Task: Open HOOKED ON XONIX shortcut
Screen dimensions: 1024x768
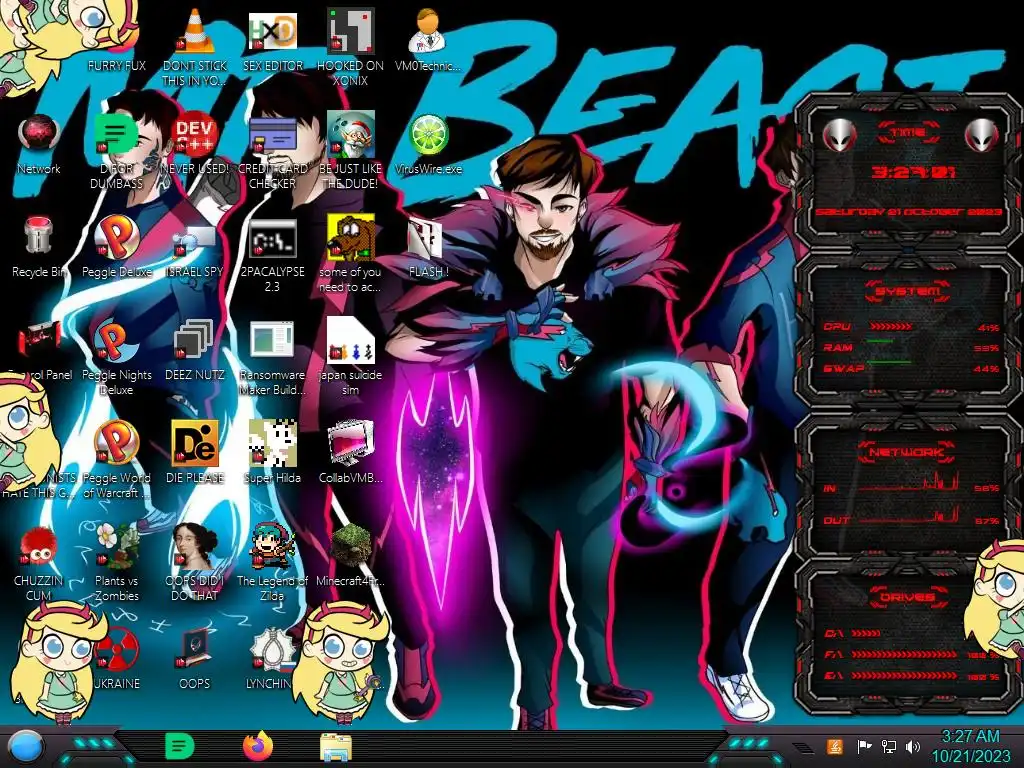Action: (350, 31)
